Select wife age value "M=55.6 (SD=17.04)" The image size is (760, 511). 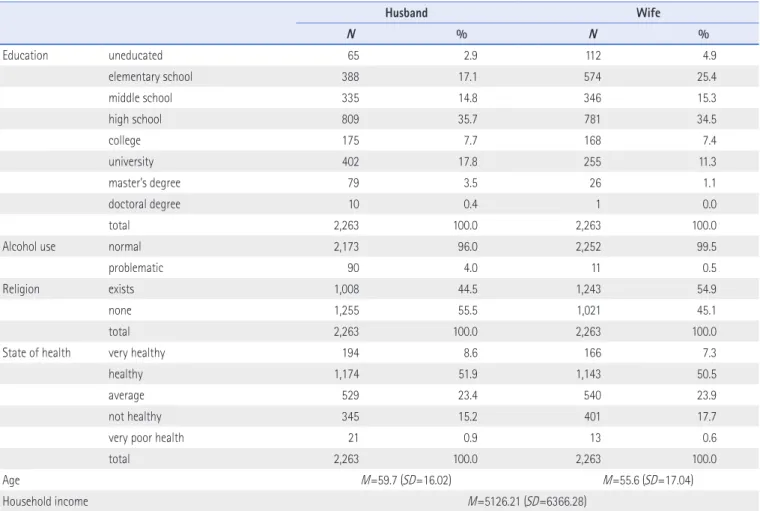(x=648, y=480)
